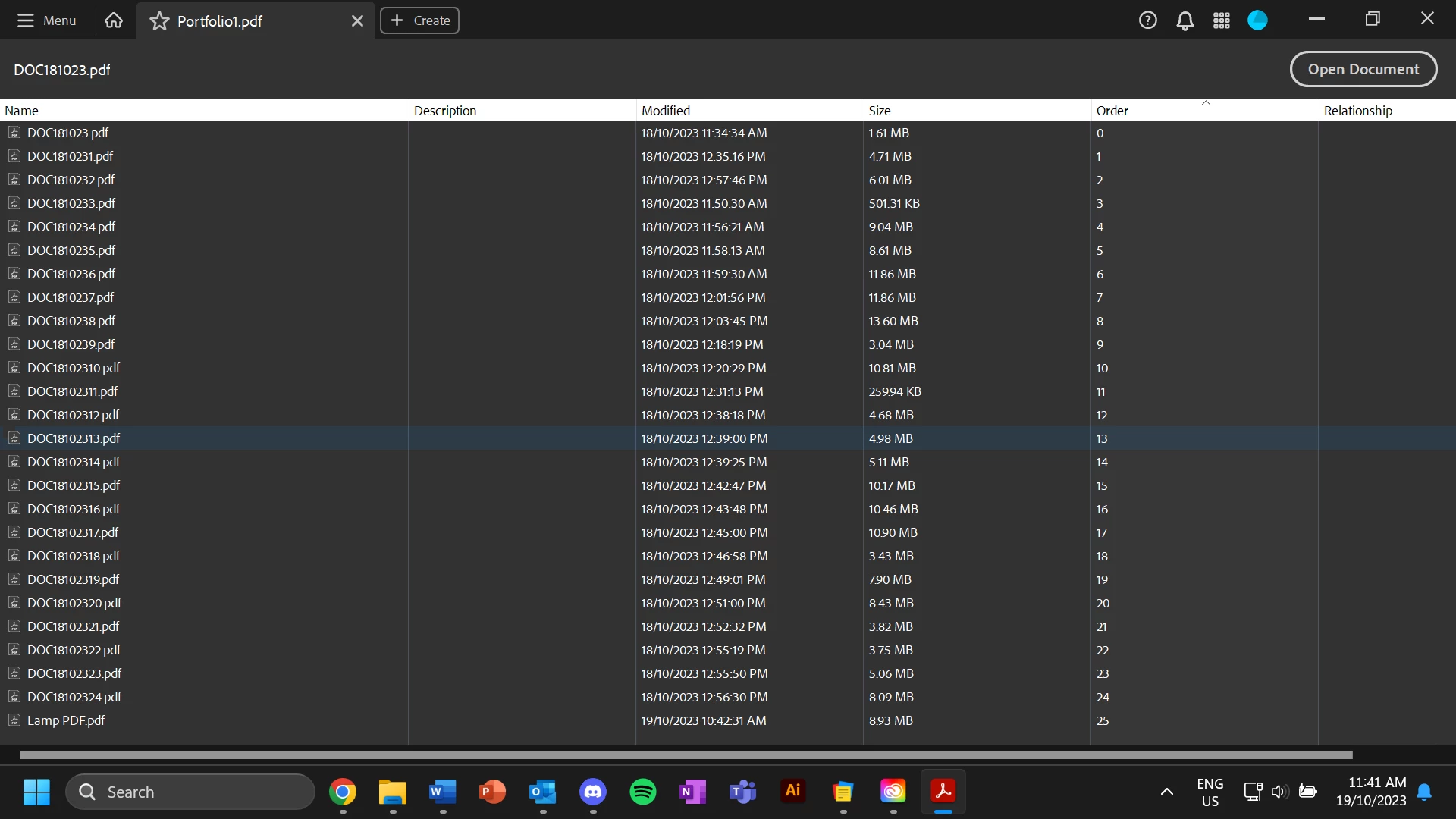Click the Open Document button
This screenshot has width=1456, height=819.
1363,69
